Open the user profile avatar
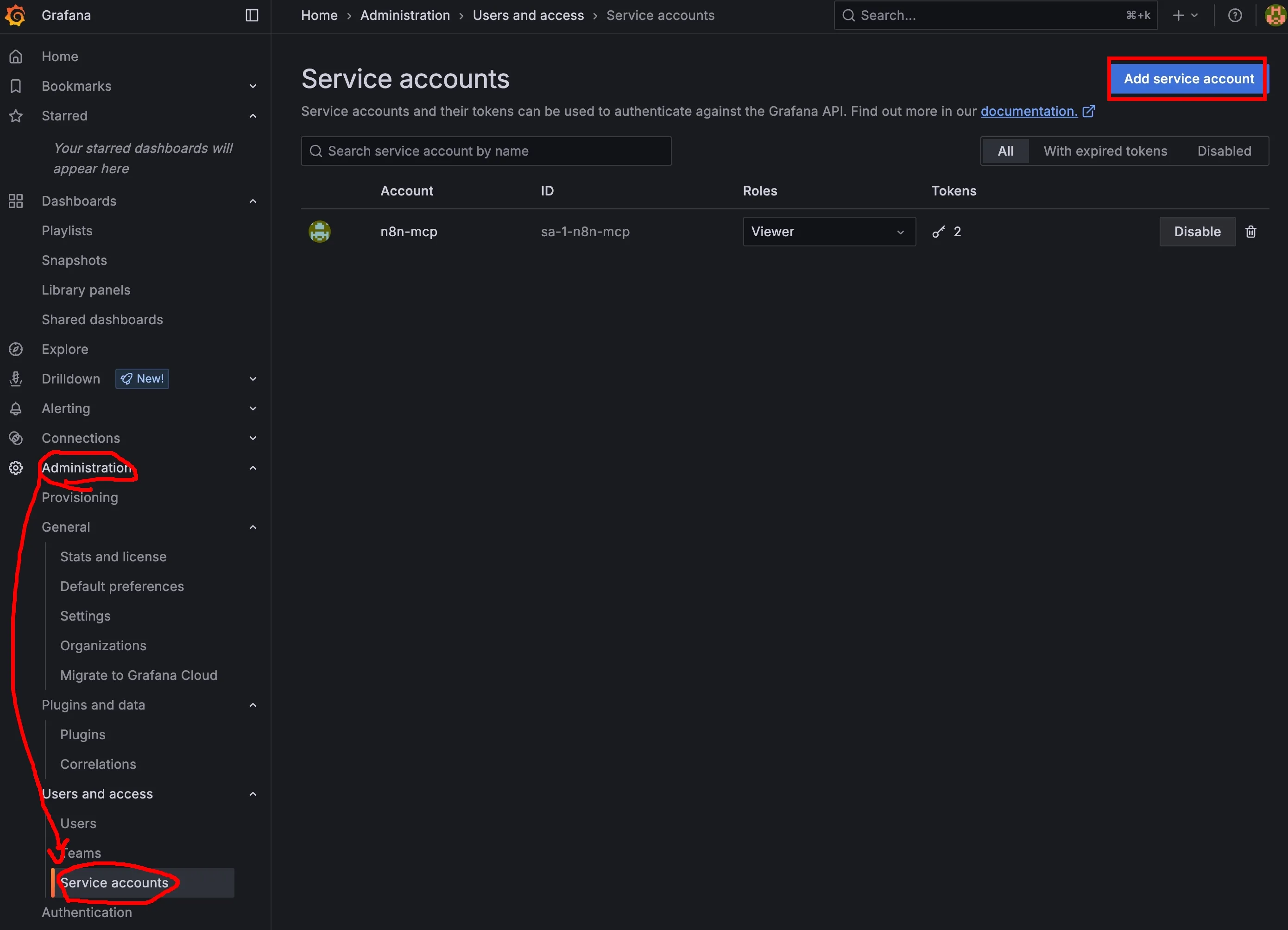 1275,15
